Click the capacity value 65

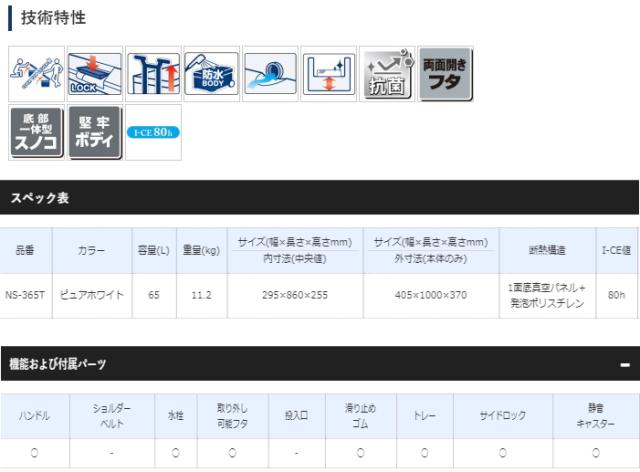click(x=154, y=295)
